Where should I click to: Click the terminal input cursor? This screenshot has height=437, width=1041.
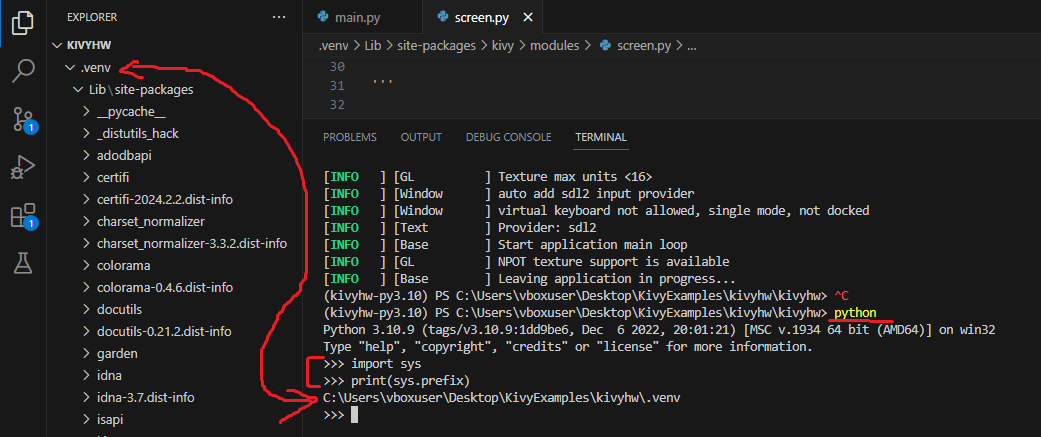[x=355, y=415]
